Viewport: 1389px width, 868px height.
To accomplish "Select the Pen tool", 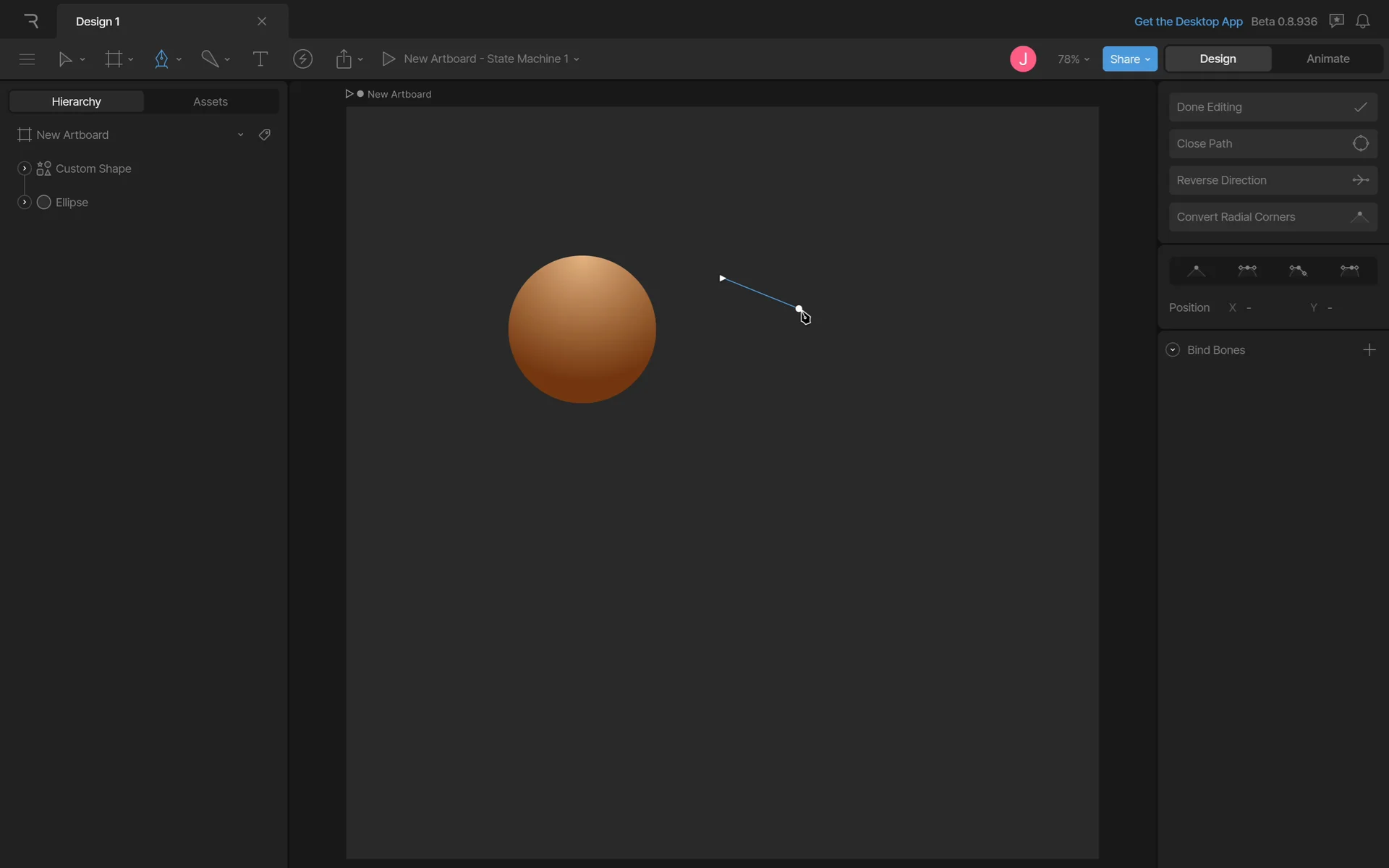I will pyautogui.click(x=161, y=59).
